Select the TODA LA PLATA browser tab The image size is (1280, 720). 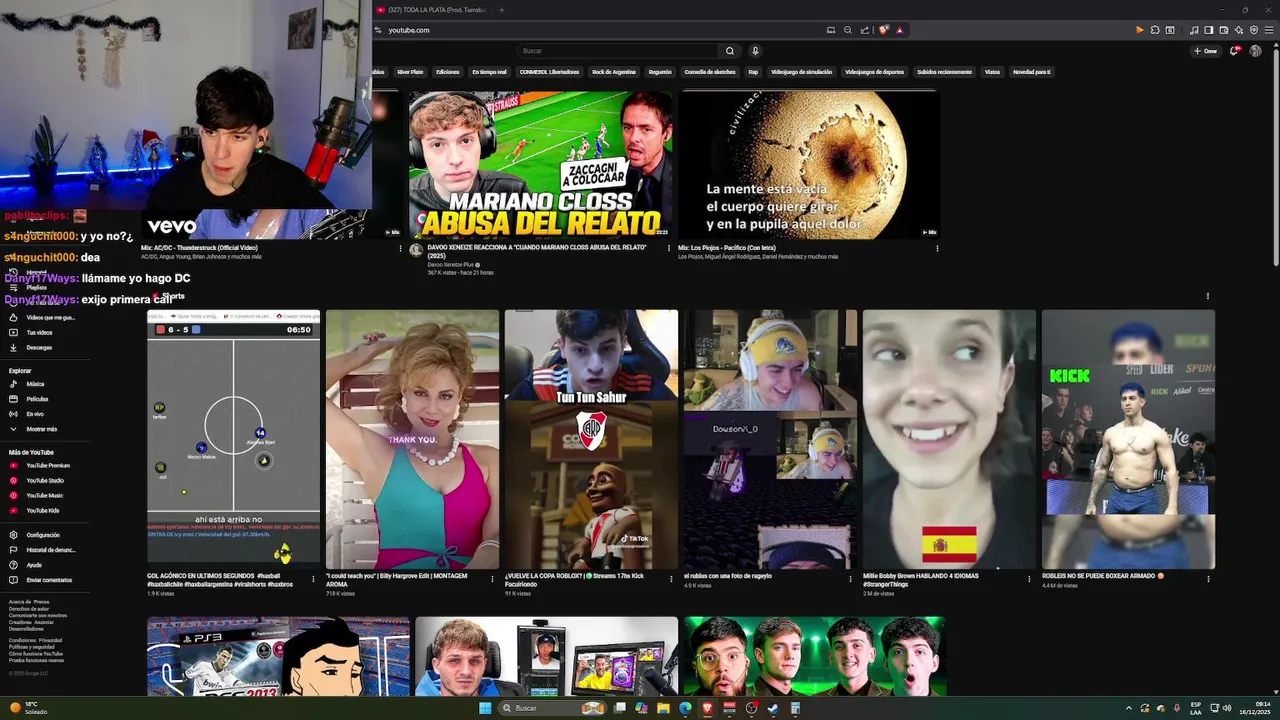[x=430, y=10]
